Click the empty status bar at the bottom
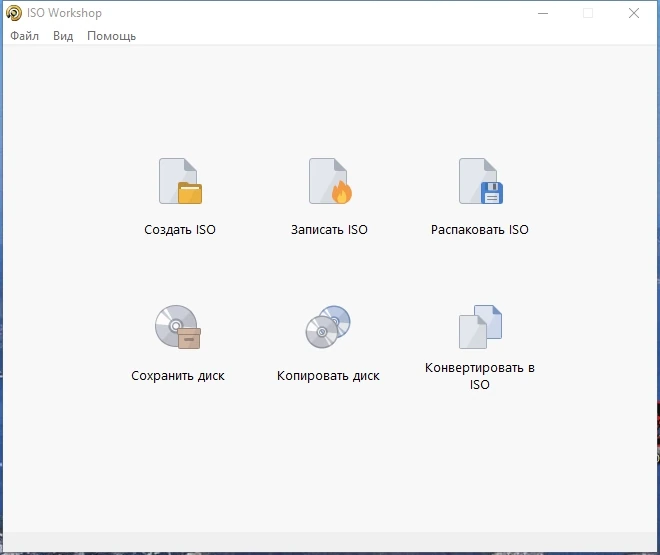The width and height of the screenshot is (660, 555). [330, 541]
